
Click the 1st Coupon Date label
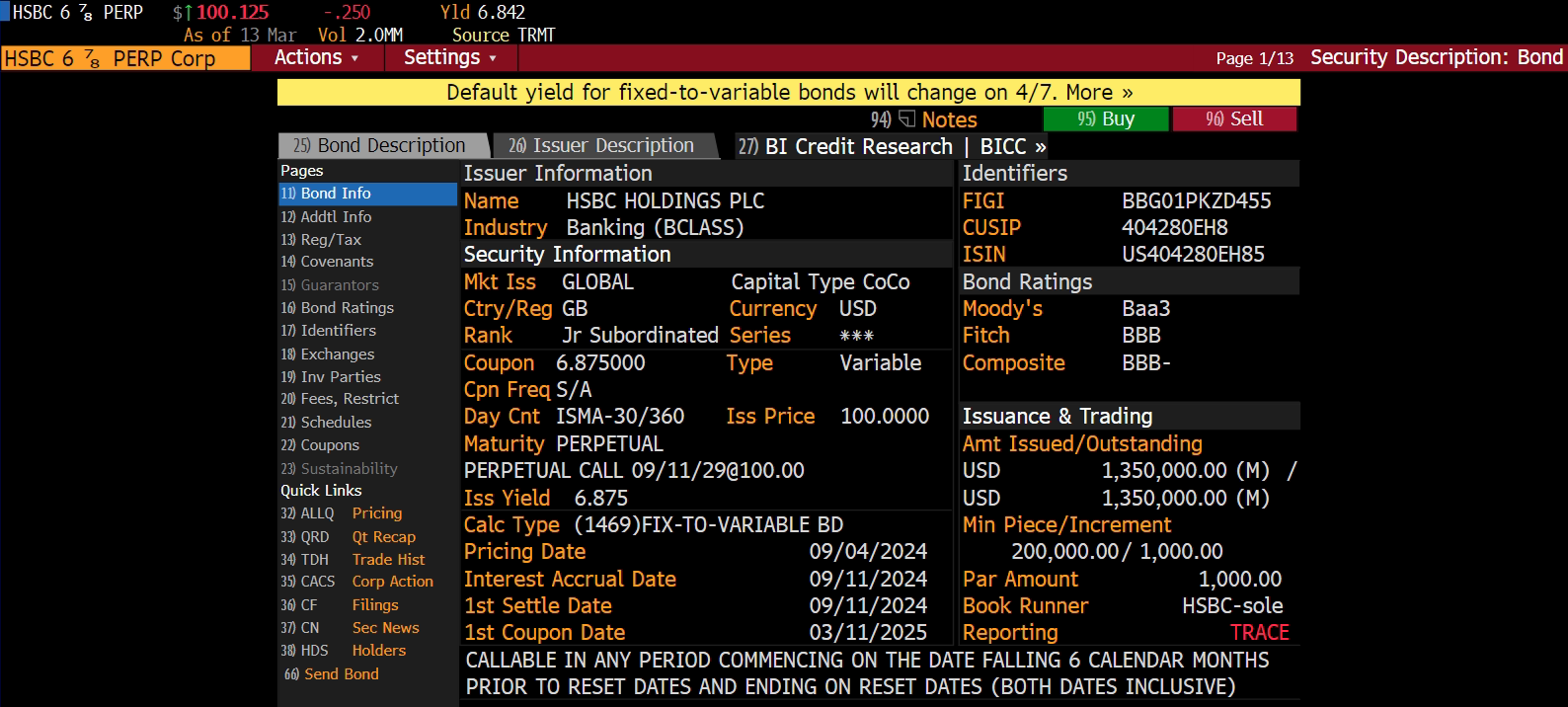click(544, 632)
